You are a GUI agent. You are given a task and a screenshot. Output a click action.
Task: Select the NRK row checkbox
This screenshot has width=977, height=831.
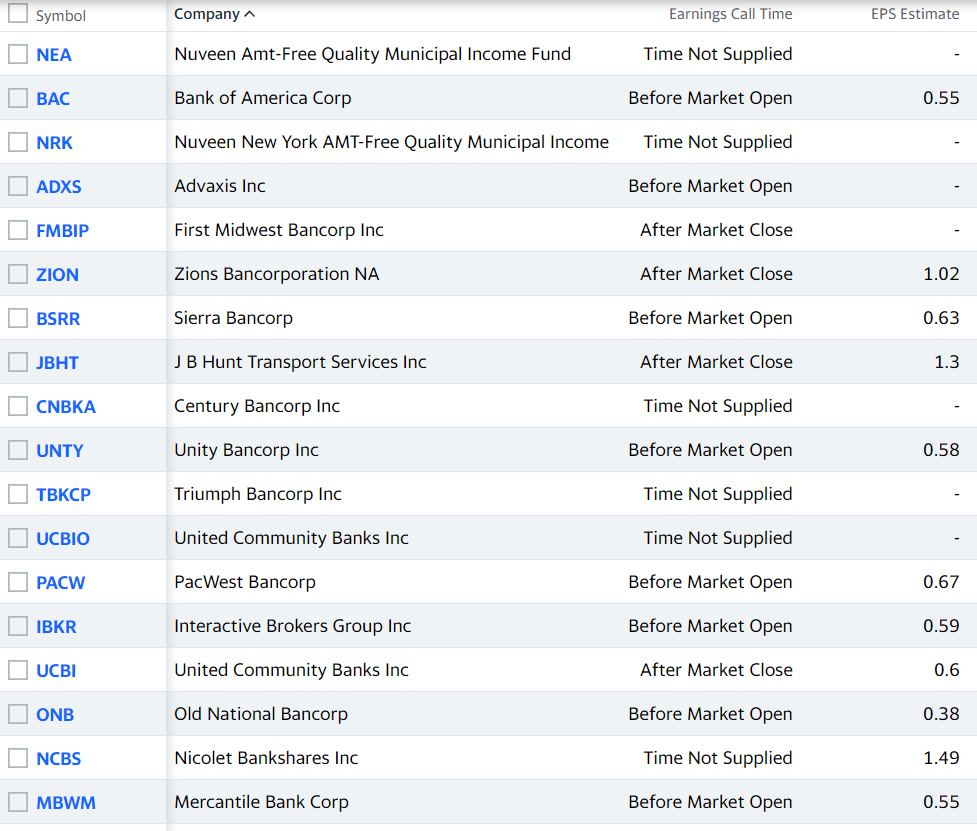click(x=18, y=142)
